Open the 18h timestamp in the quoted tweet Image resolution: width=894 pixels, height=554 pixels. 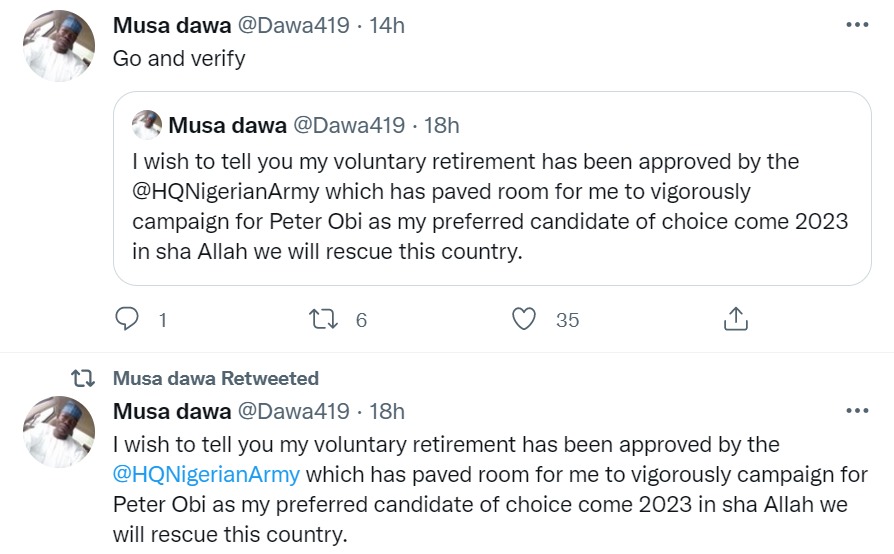pyautogui.click(x=441, y=125)
